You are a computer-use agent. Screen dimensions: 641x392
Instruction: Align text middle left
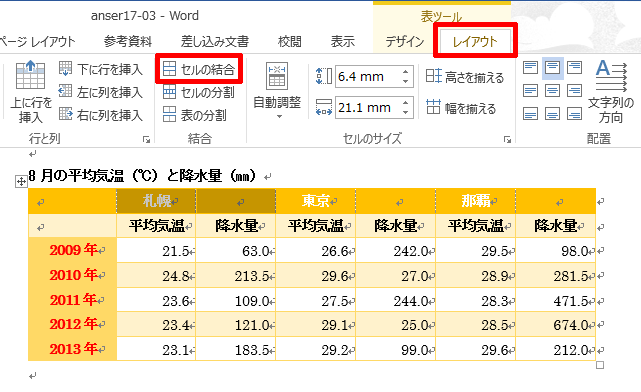(530, 91)
